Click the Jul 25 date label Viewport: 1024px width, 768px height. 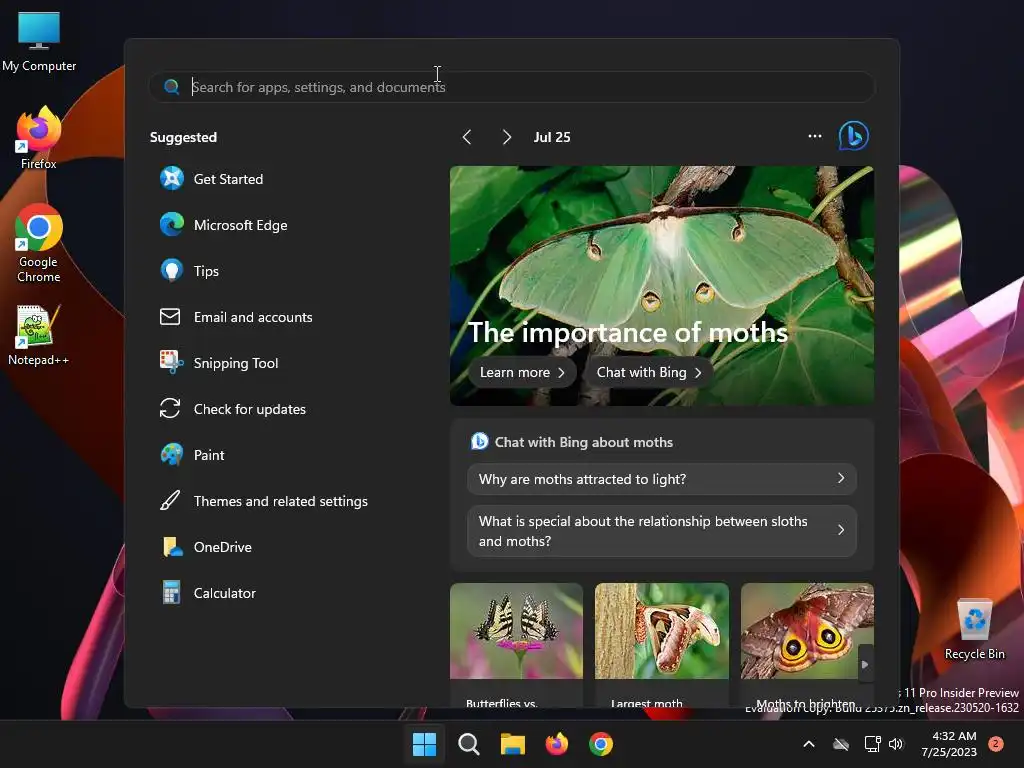(x=552, y=137)
